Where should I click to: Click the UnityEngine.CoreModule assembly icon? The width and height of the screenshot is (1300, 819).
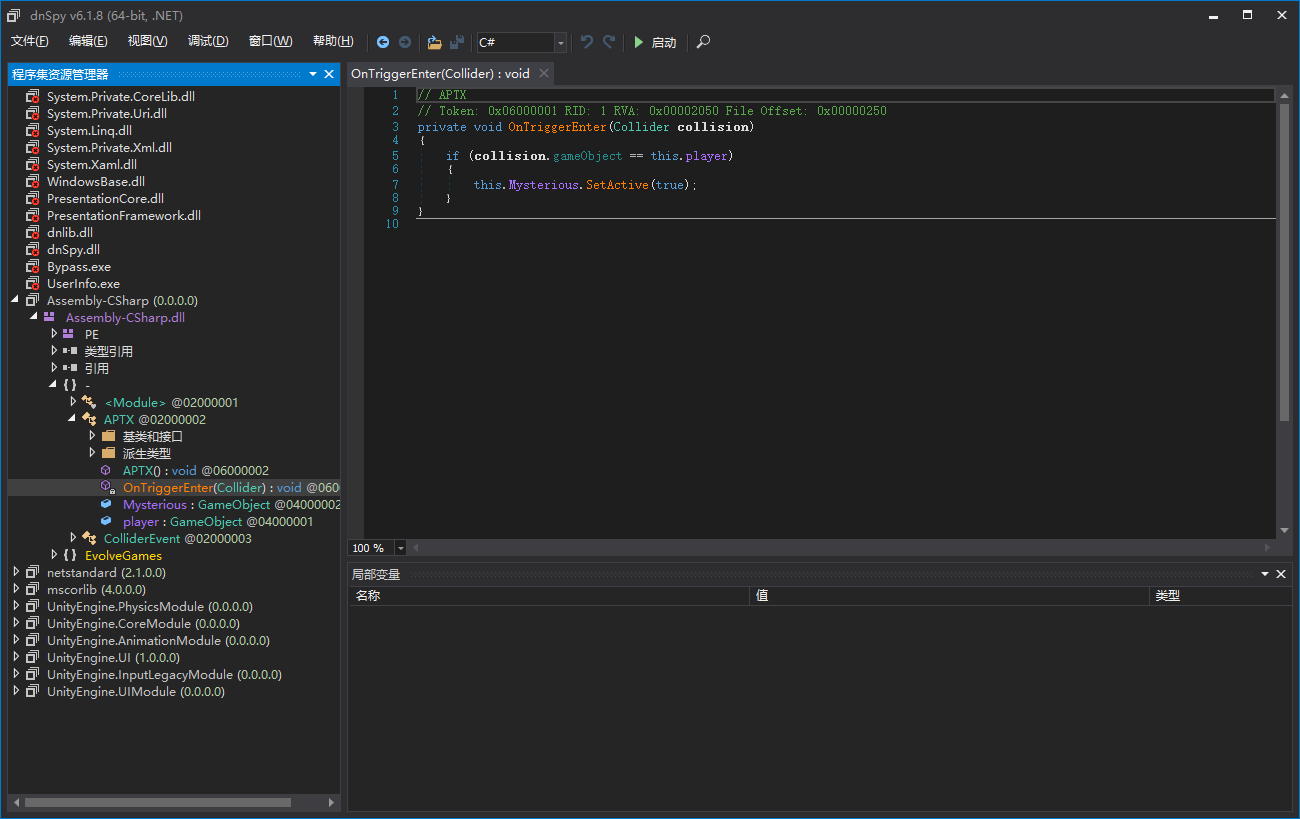(32, 623)
